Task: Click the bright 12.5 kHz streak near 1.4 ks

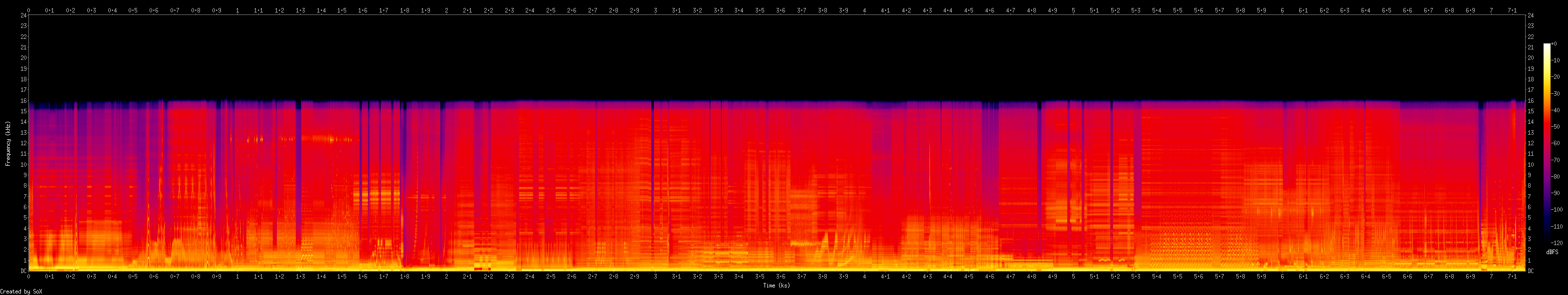Action: (329, 138)
